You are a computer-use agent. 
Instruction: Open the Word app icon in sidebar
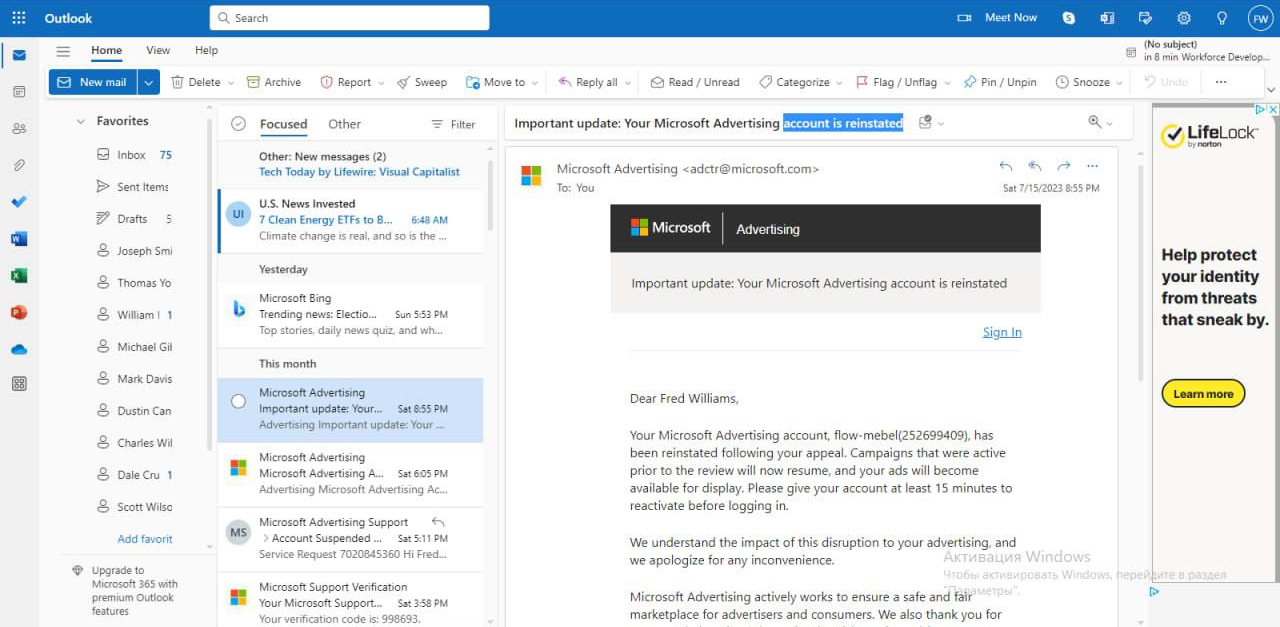(19, 239)
